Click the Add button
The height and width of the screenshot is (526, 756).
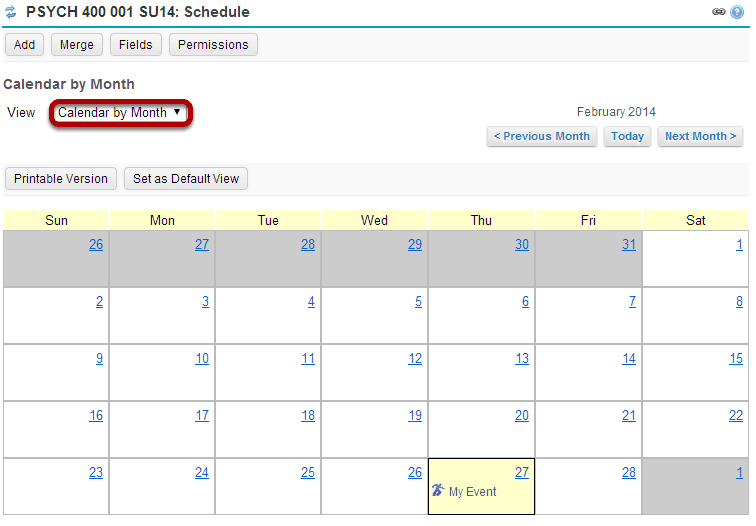pos(25,45)
